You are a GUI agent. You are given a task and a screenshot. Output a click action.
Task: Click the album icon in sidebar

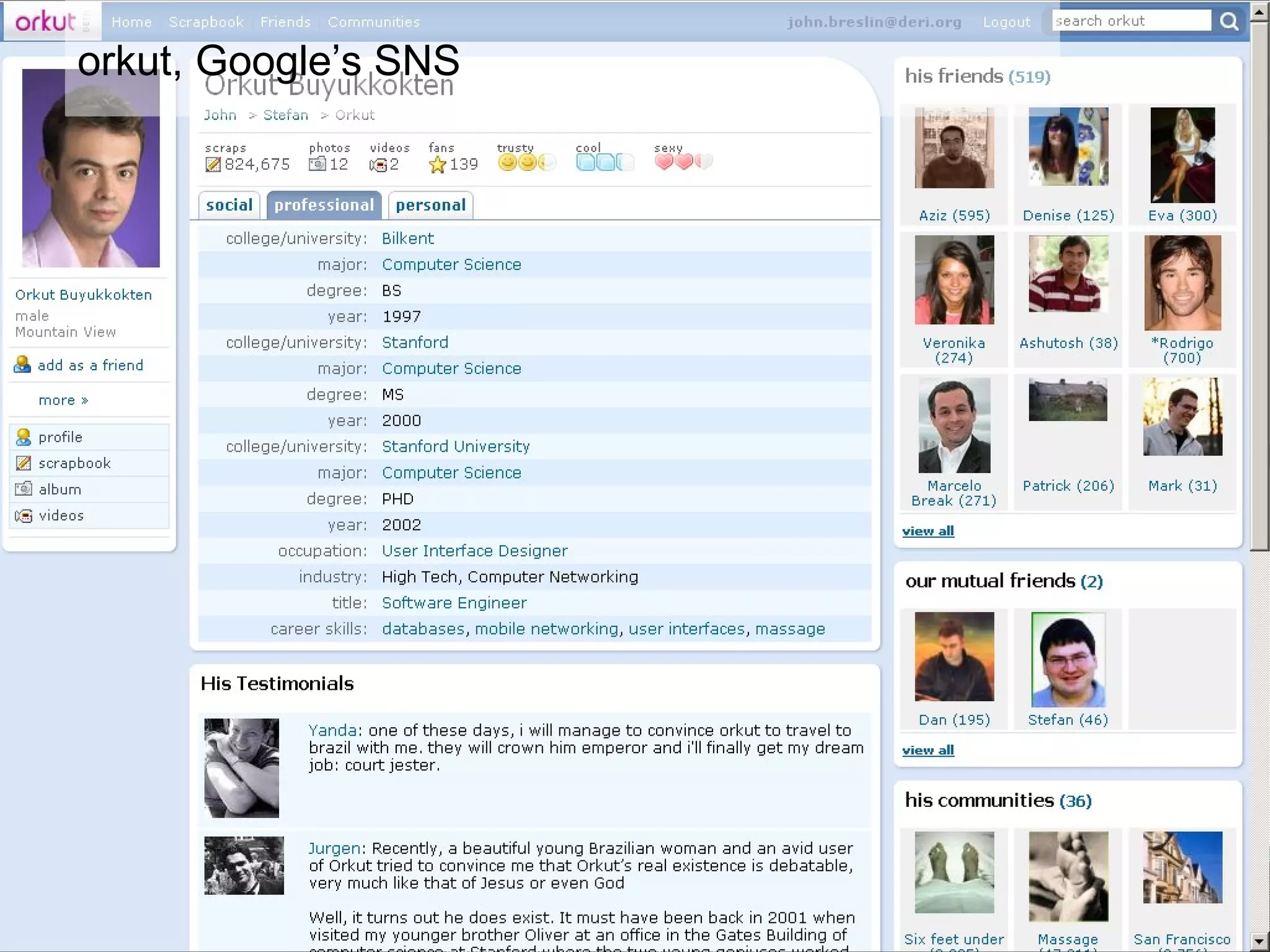click(x=24, y=489)
